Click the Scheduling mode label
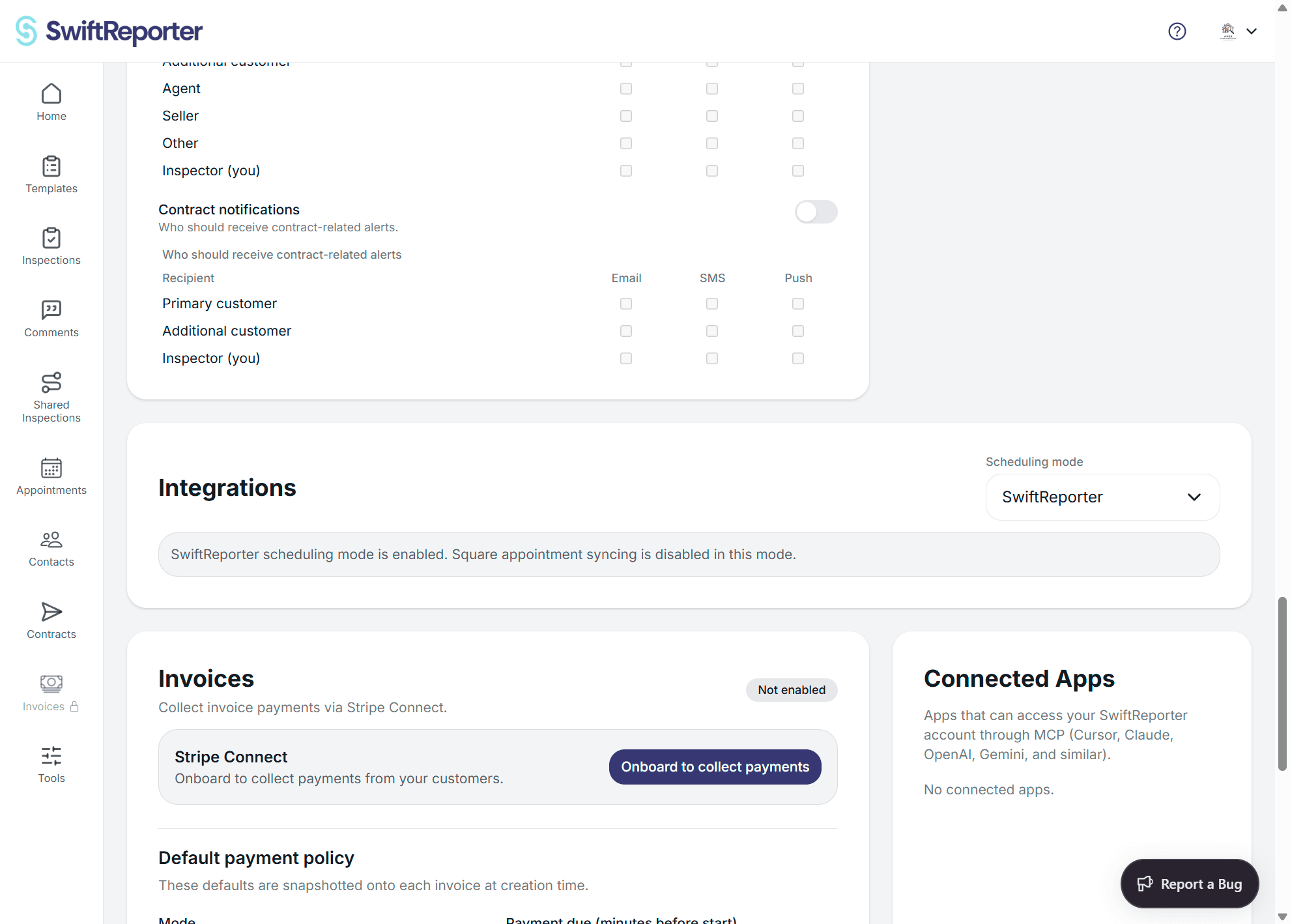1290x924 pixels. pyautogui.click(x=1034, y=462)
